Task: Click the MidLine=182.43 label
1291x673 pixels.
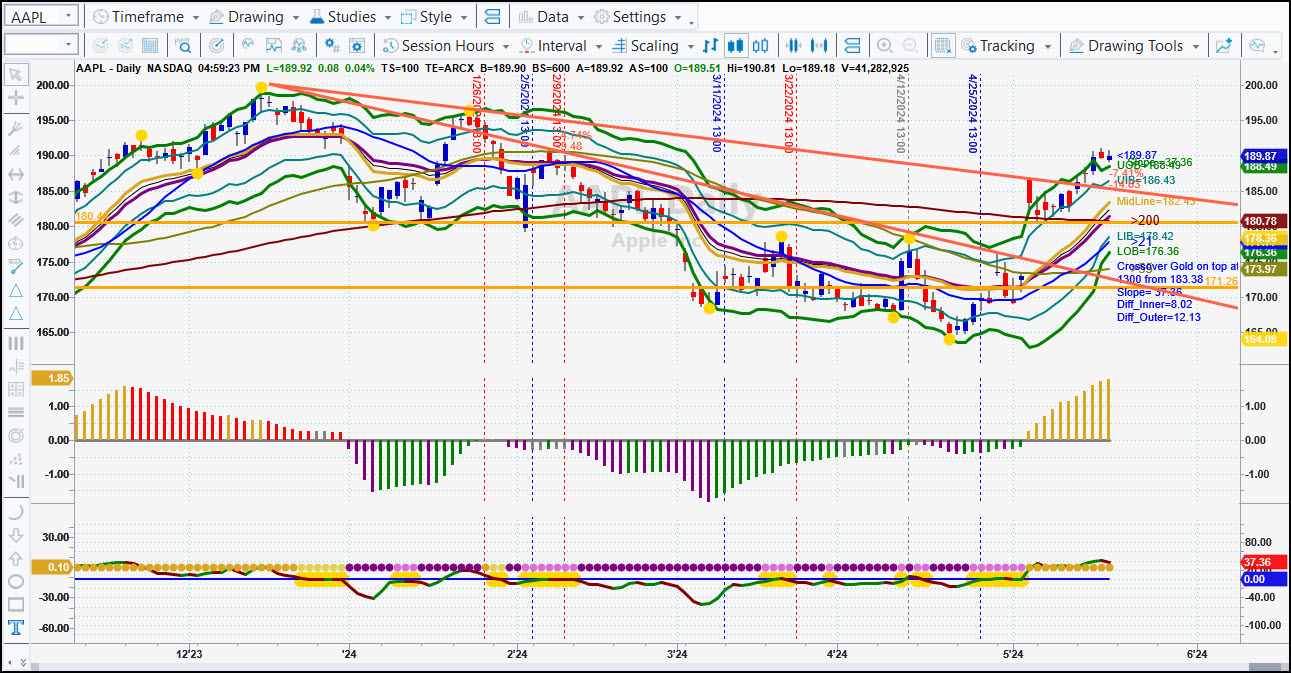Action: [1156, 201]
